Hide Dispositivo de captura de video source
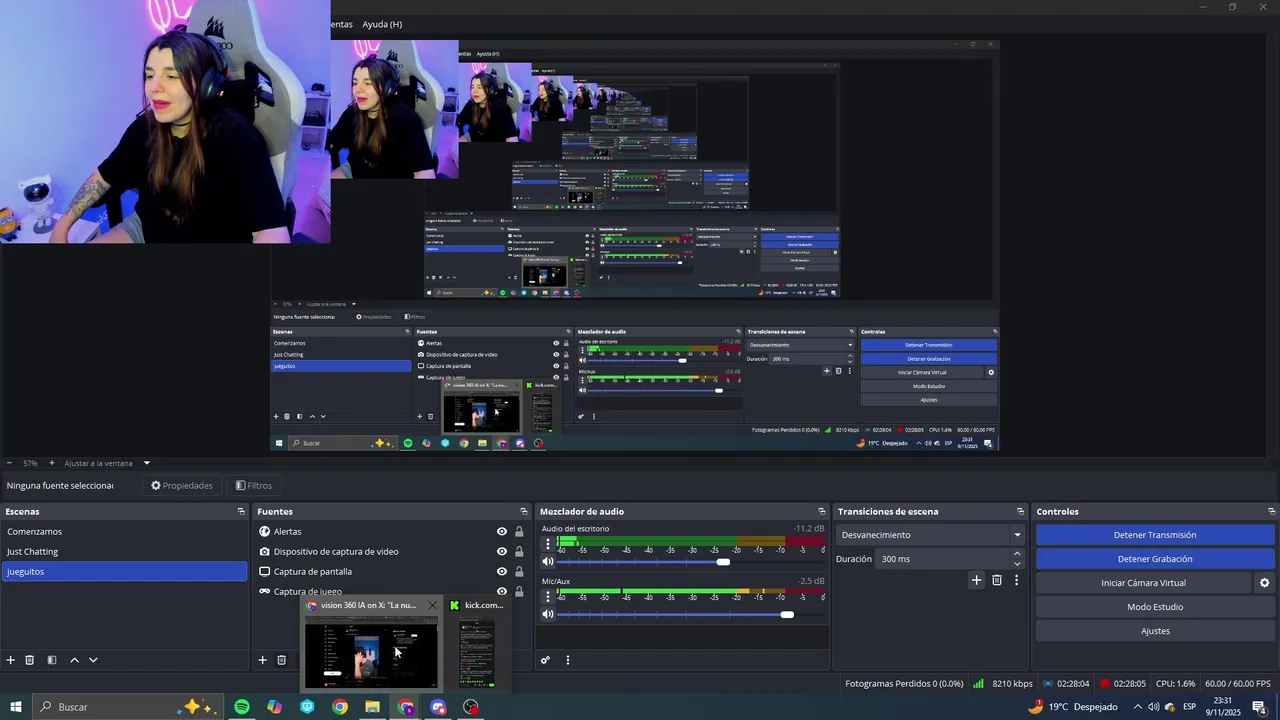Viewport: 1280px width, 720px height. [502, 552]
